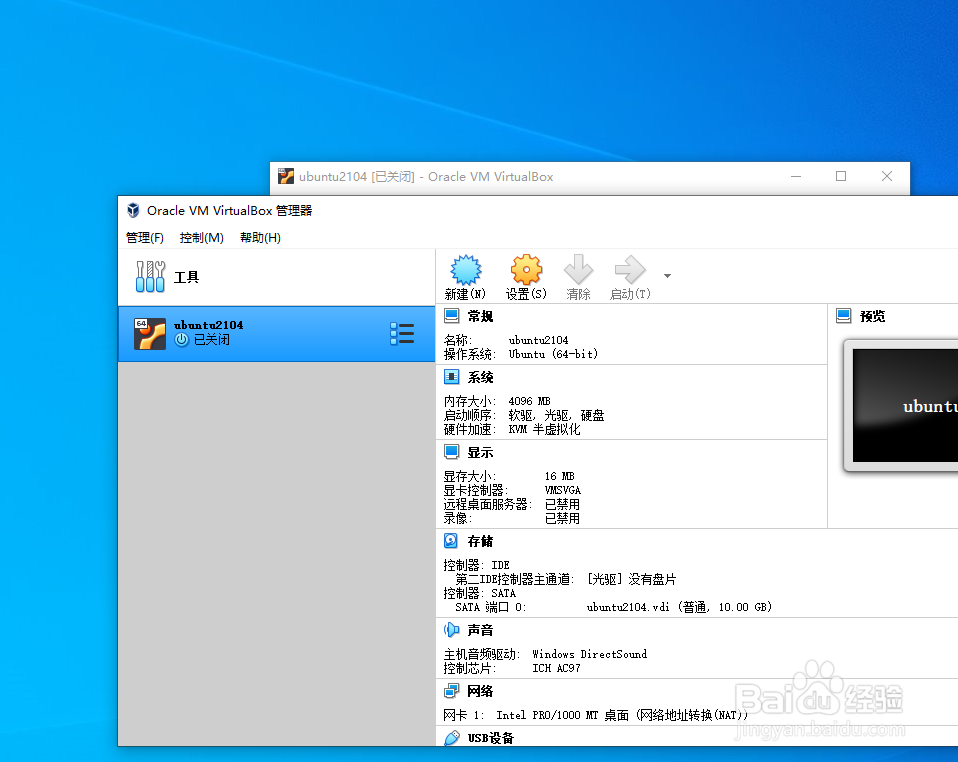This screenshot has width=958, height=762.
Task: Maximize the ubuntu2104 VM window
Action: [x=841, y=177]
